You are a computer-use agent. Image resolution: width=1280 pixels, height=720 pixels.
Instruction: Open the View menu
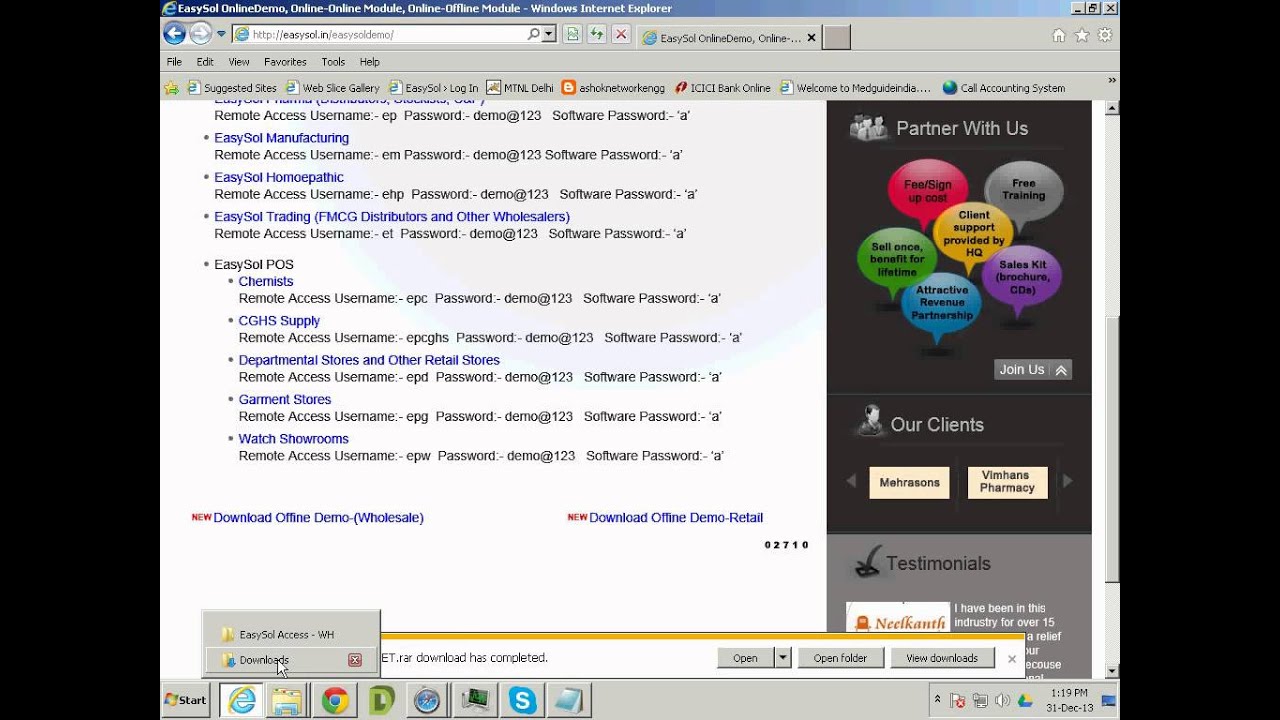click(x=239, y=62)
